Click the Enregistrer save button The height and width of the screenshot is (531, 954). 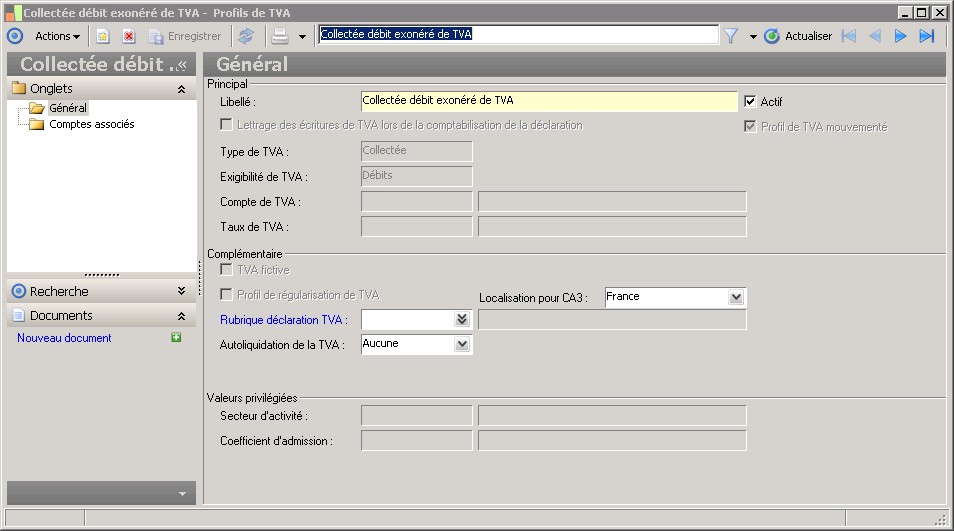click(x=185, y=36)
